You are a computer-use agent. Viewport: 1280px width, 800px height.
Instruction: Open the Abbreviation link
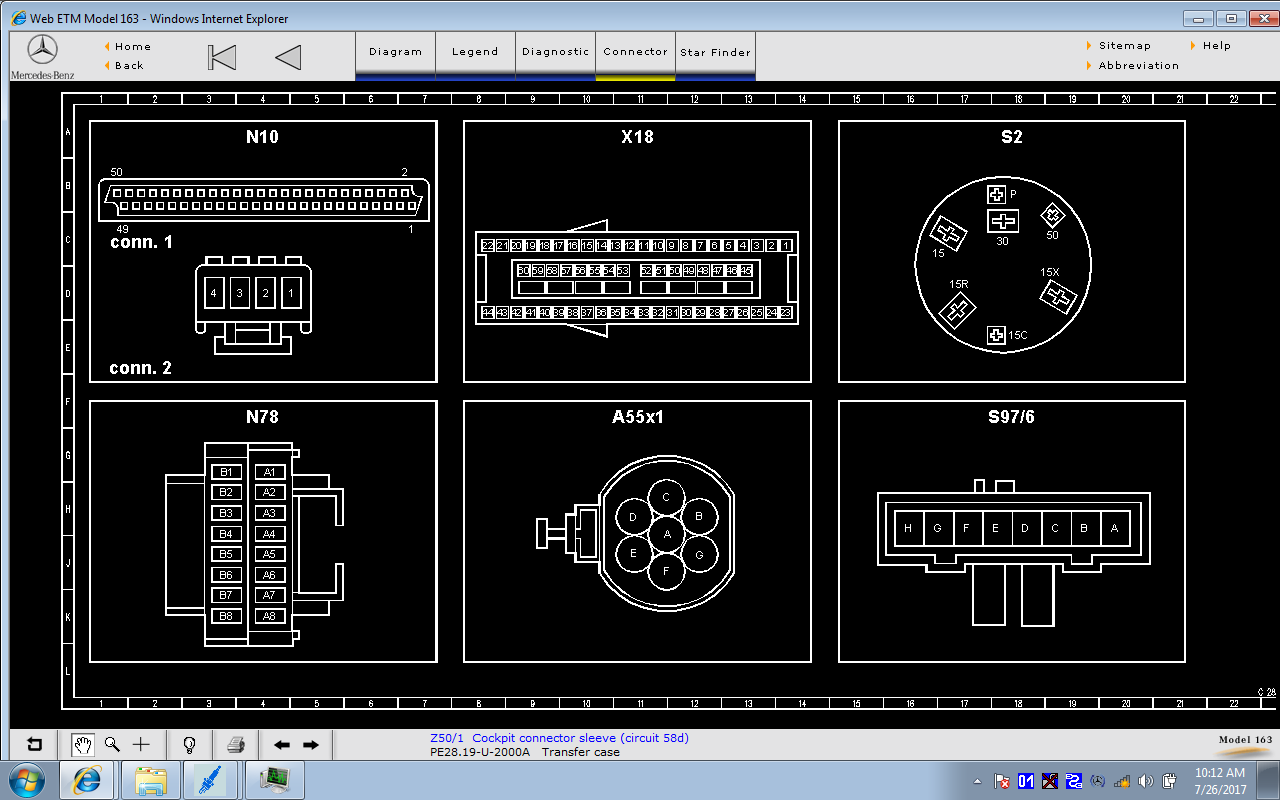tap(1138, 66)
